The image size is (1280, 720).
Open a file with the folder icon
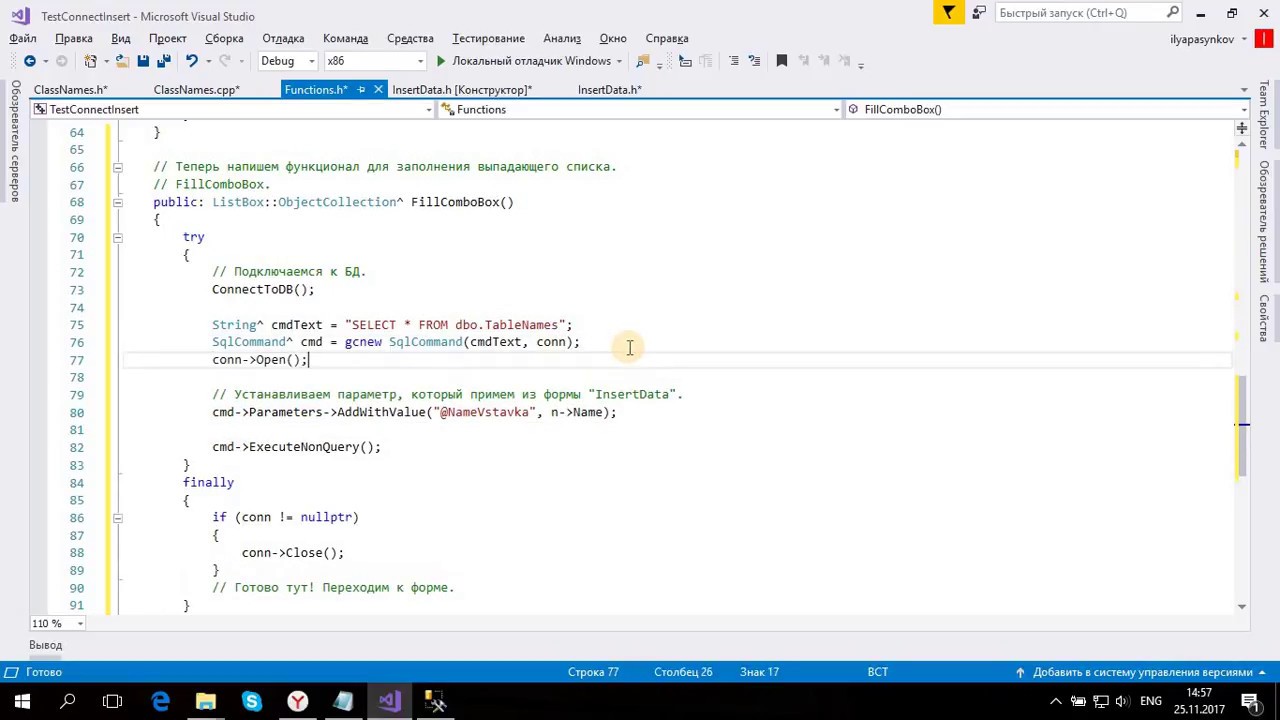(122, 61)
